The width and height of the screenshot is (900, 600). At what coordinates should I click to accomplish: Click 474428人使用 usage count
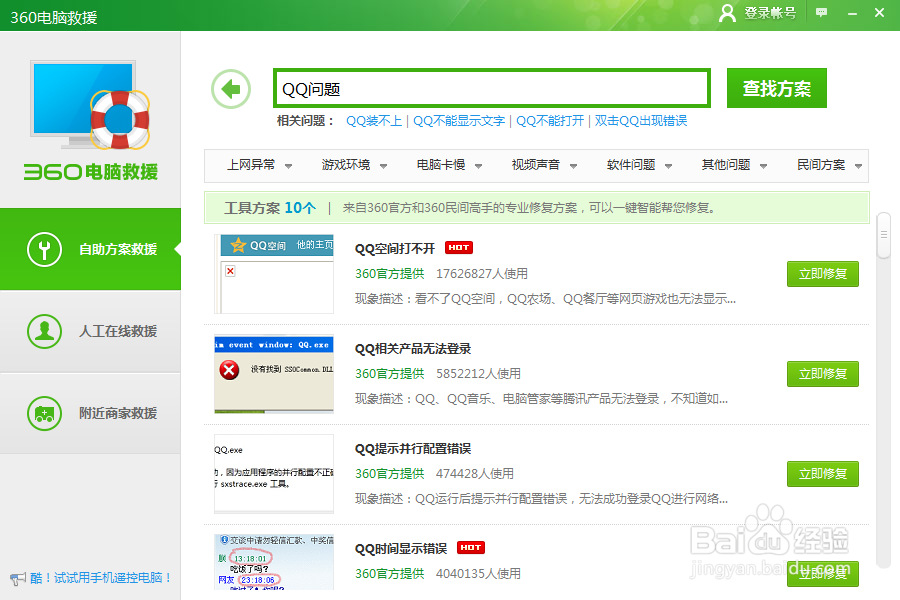coord(475,474)
